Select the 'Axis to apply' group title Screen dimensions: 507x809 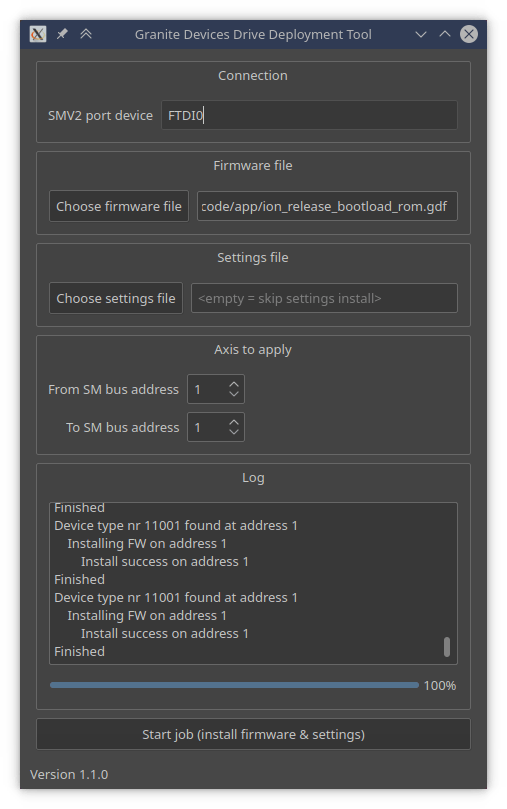coord(253,349)
